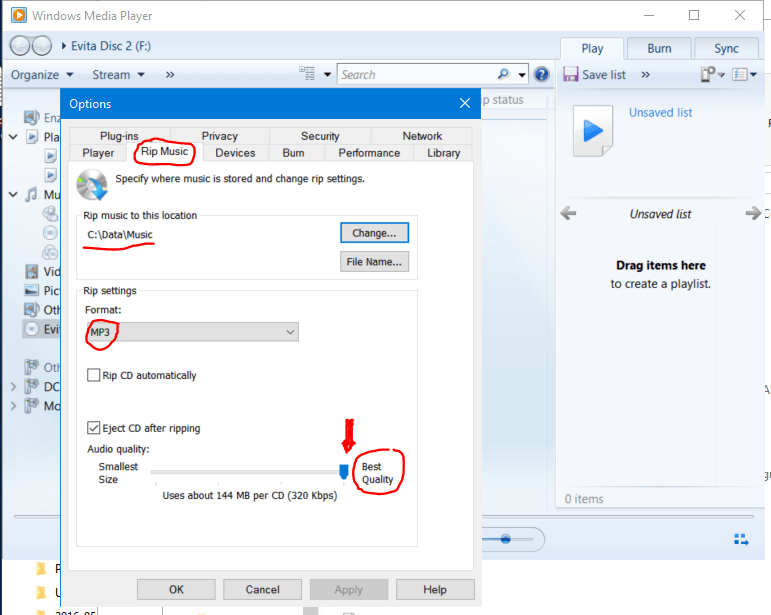Click the blue Help question mark icon
771x615 pixels.
click(542, 74)
